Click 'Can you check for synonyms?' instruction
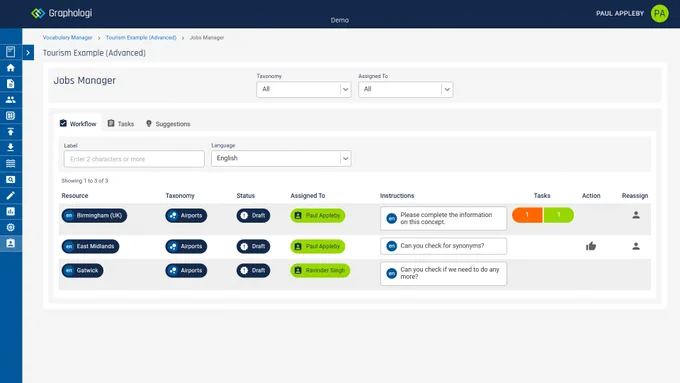This screenshot has height=383, width=680. click(443, 246)
